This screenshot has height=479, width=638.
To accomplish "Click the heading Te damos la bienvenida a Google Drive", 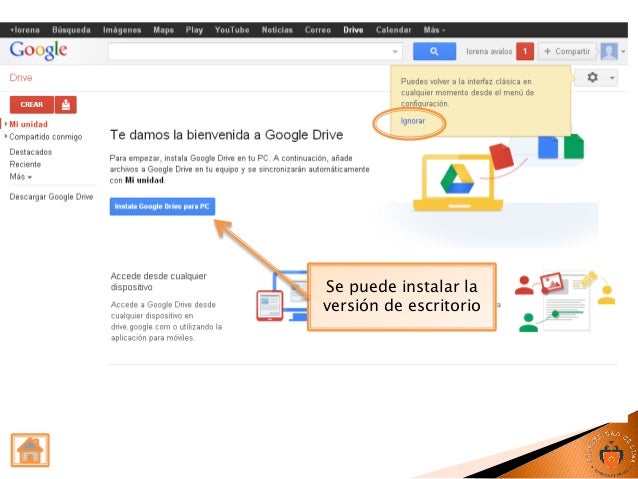I will pyautogui.click(x=227, y=135).
